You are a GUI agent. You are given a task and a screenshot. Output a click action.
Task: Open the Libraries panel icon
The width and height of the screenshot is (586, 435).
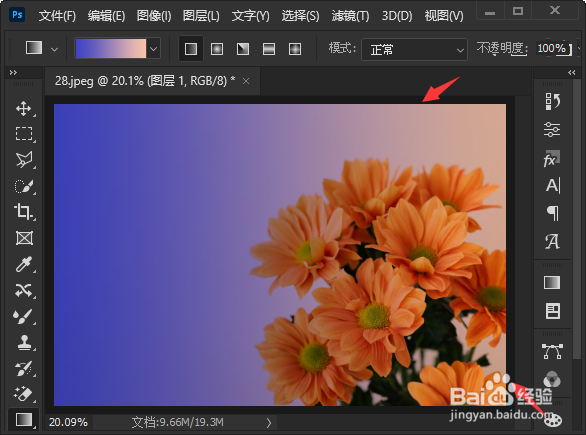point(552,311)
